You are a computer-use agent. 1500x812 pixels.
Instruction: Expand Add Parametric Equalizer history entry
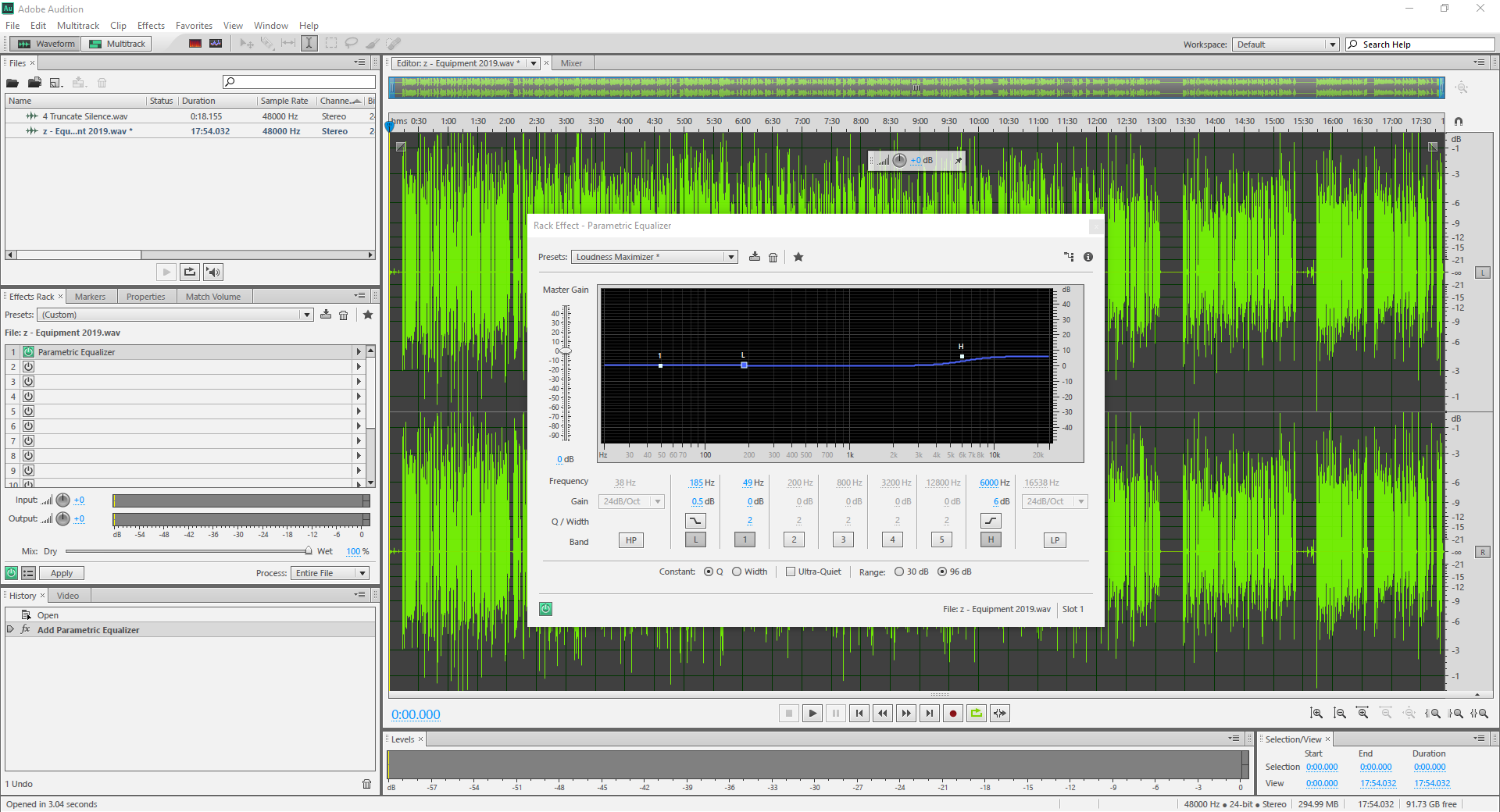10,629
